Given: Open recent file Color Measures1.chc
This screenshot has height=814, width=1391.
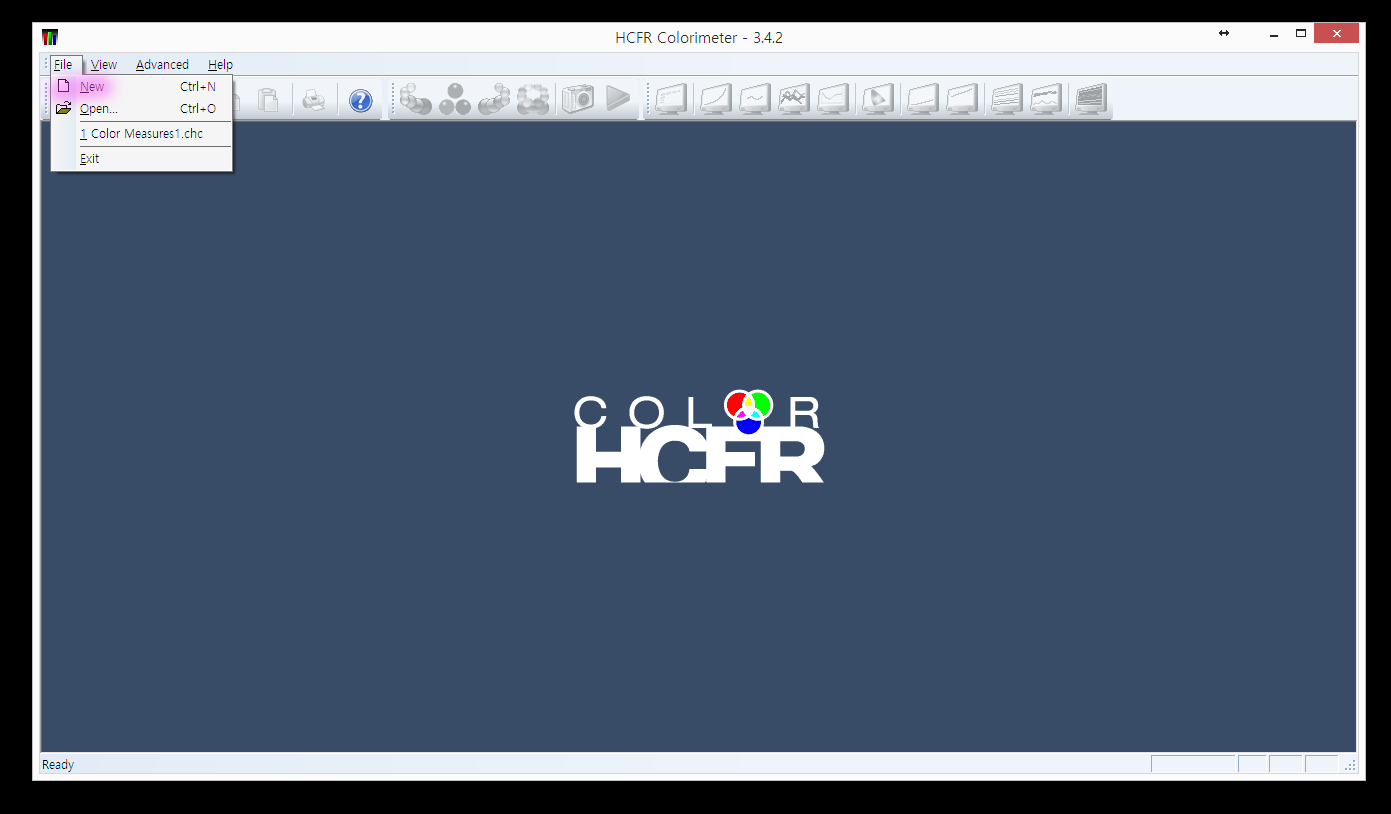Looking at the screenshot, I should (x=142, y=134).
